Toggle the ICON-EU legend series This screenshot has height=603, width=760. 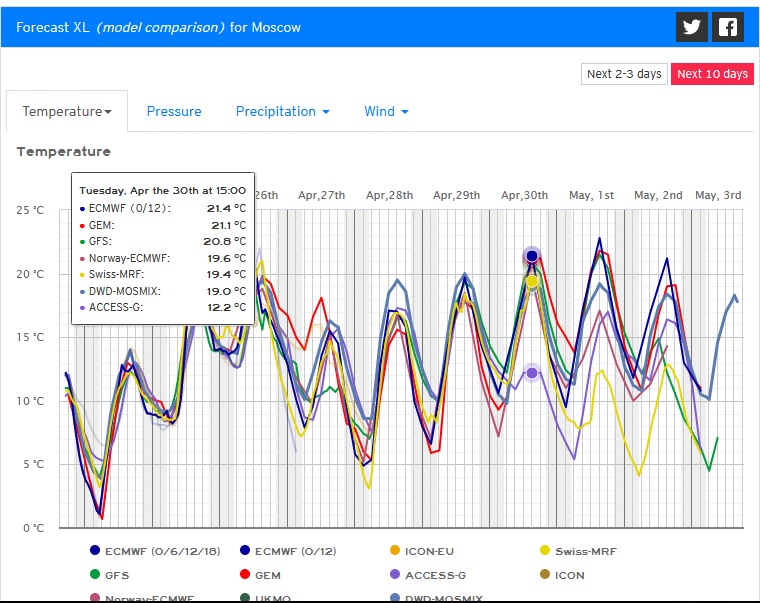coord(422,551)
